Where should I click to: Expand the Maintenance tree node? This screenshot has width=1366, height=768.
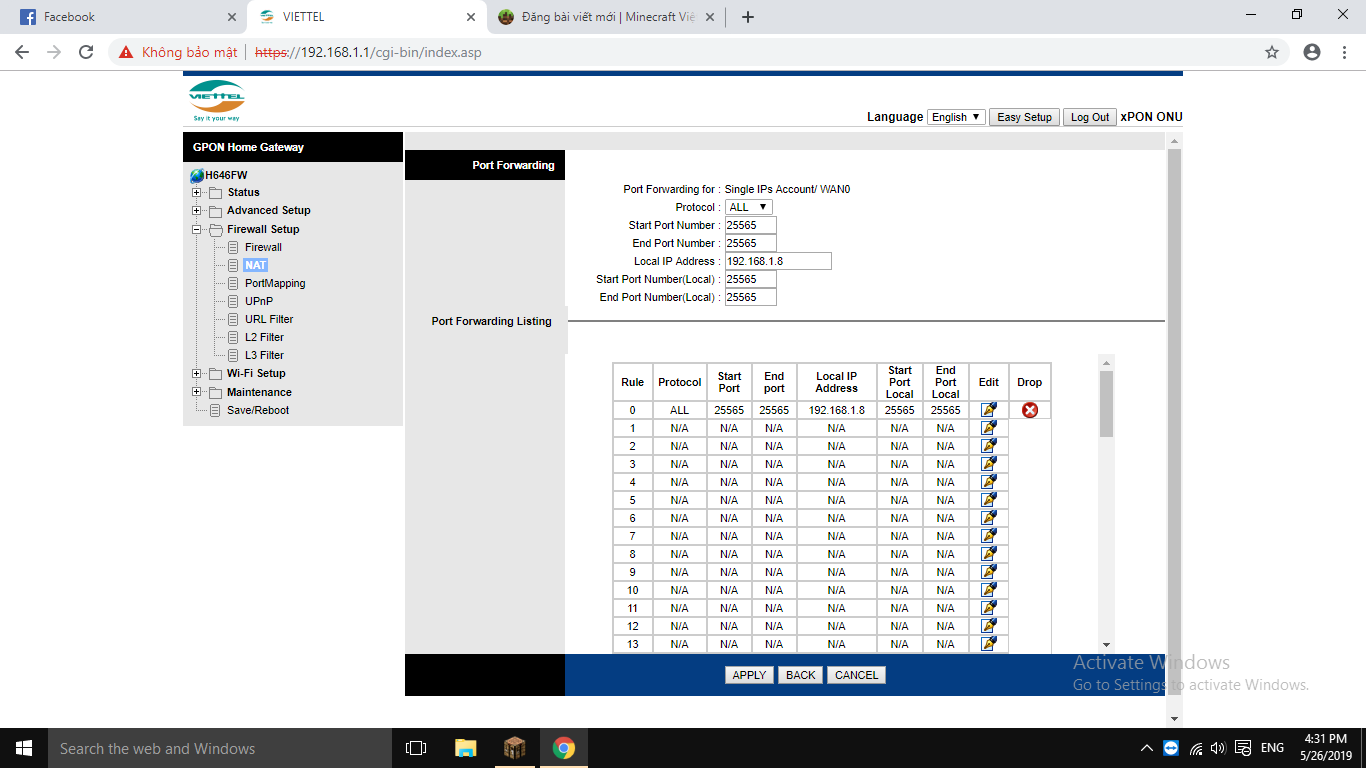[197, 392]
